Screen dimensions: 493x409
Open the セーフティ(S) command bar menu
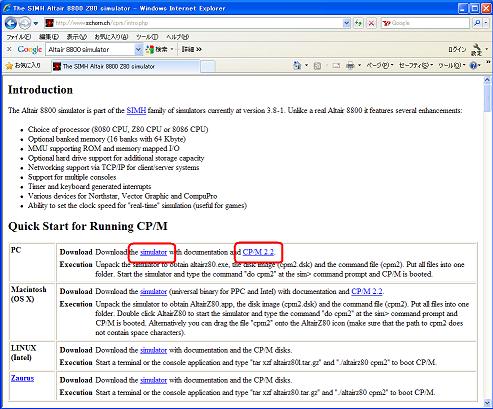[416, 66]
